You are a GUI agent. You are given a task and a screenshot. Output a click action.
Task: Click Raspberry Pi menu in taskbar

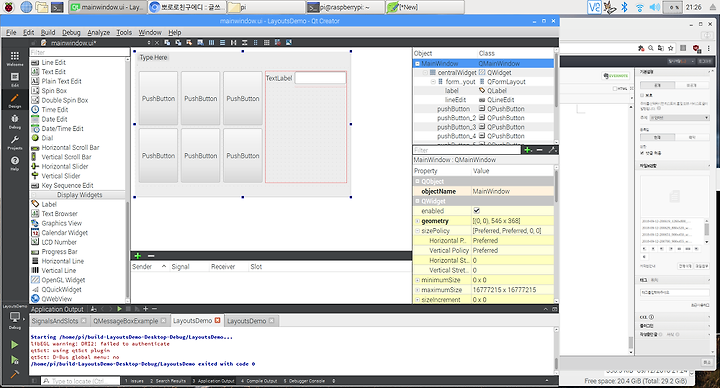[9, 7]
